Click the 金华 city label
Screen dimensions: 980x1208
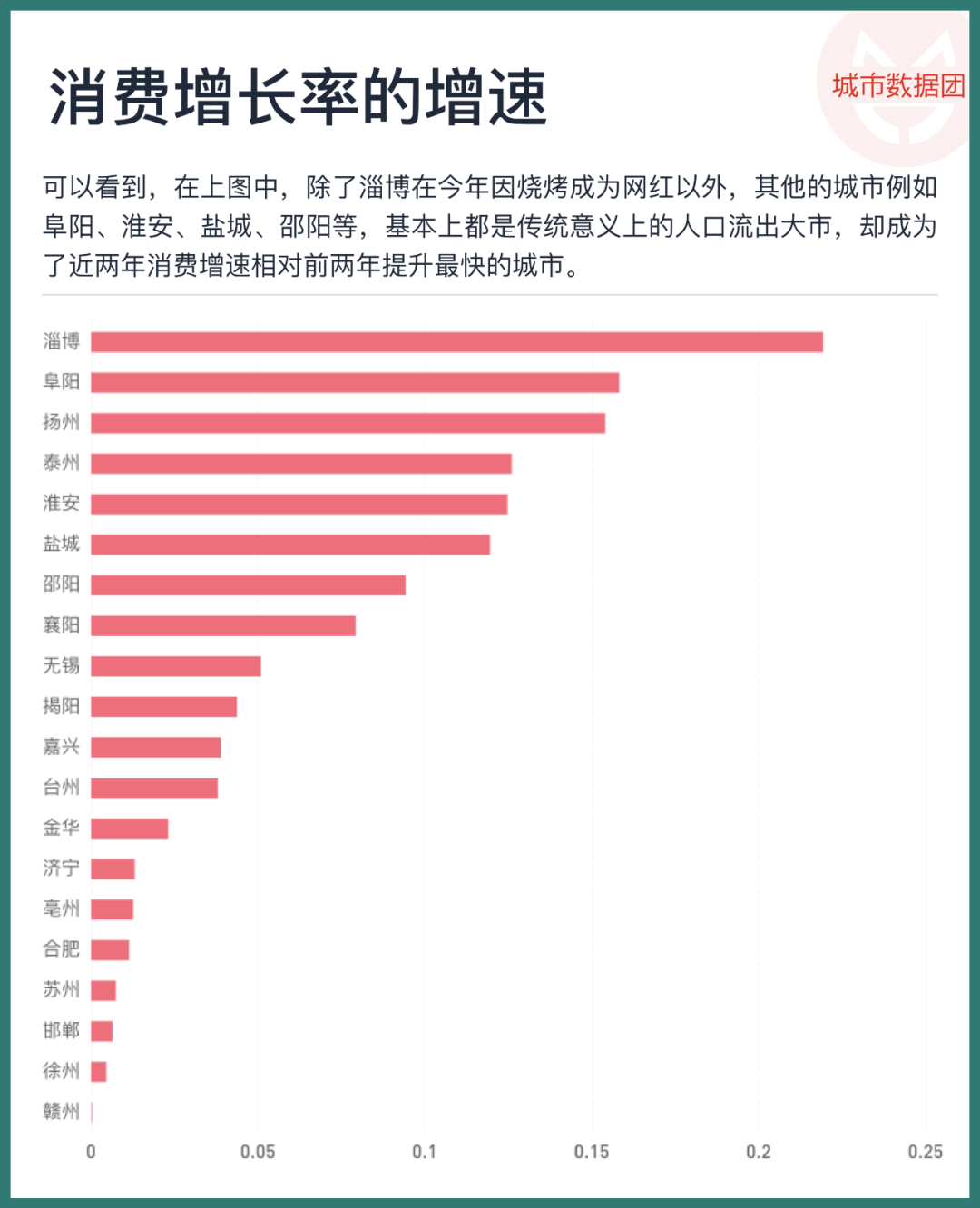tap(61, 828)
